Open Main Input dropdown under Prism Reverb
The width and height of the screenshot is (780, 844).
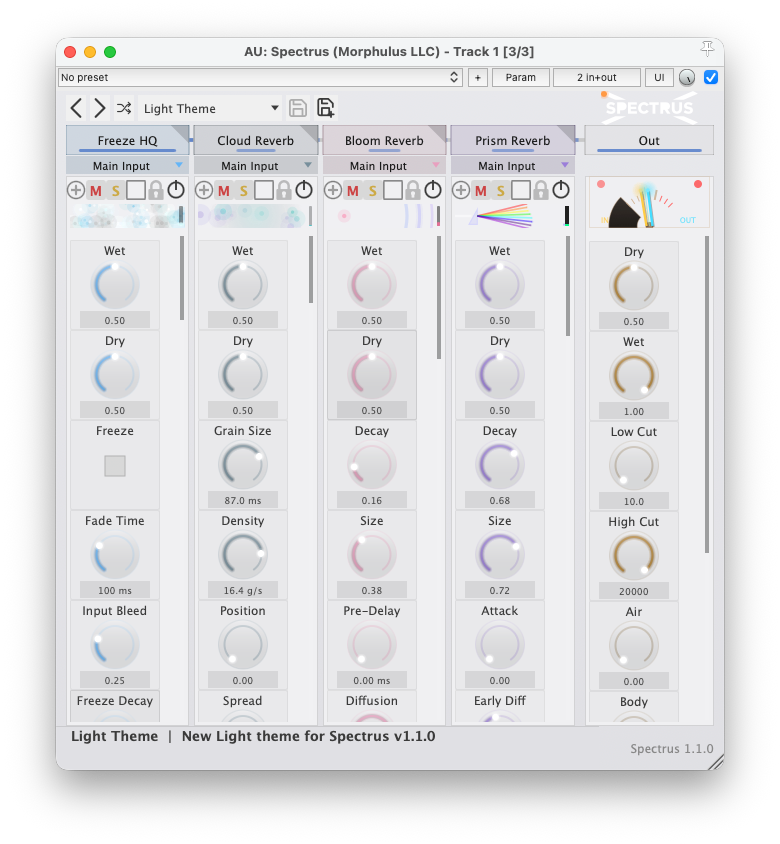click(512, 166)
